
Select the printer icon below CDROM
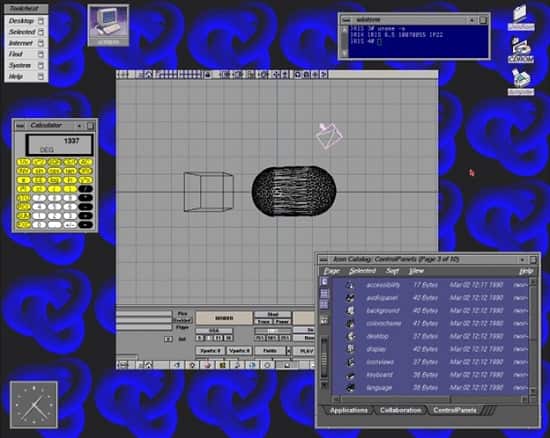(x=521, y=82)
